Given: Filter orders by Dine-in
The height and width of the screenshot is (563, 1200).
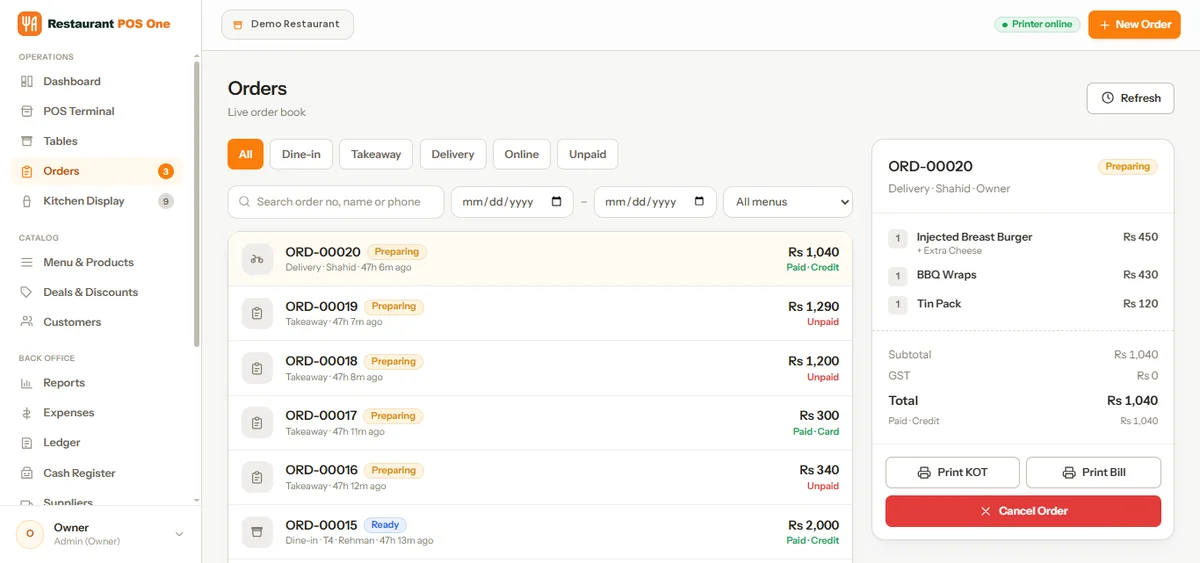Looking at the screenshot, I should tap(301, 154).
